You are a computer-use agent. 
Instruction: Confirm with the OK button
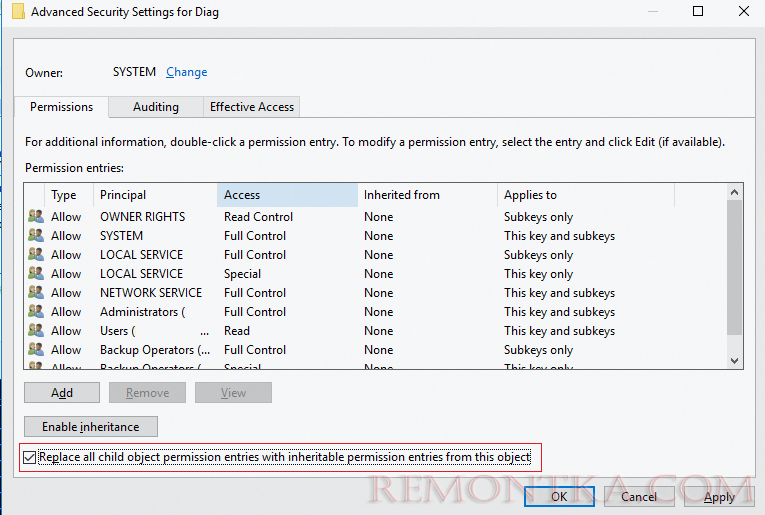click(x=559, y=496)
